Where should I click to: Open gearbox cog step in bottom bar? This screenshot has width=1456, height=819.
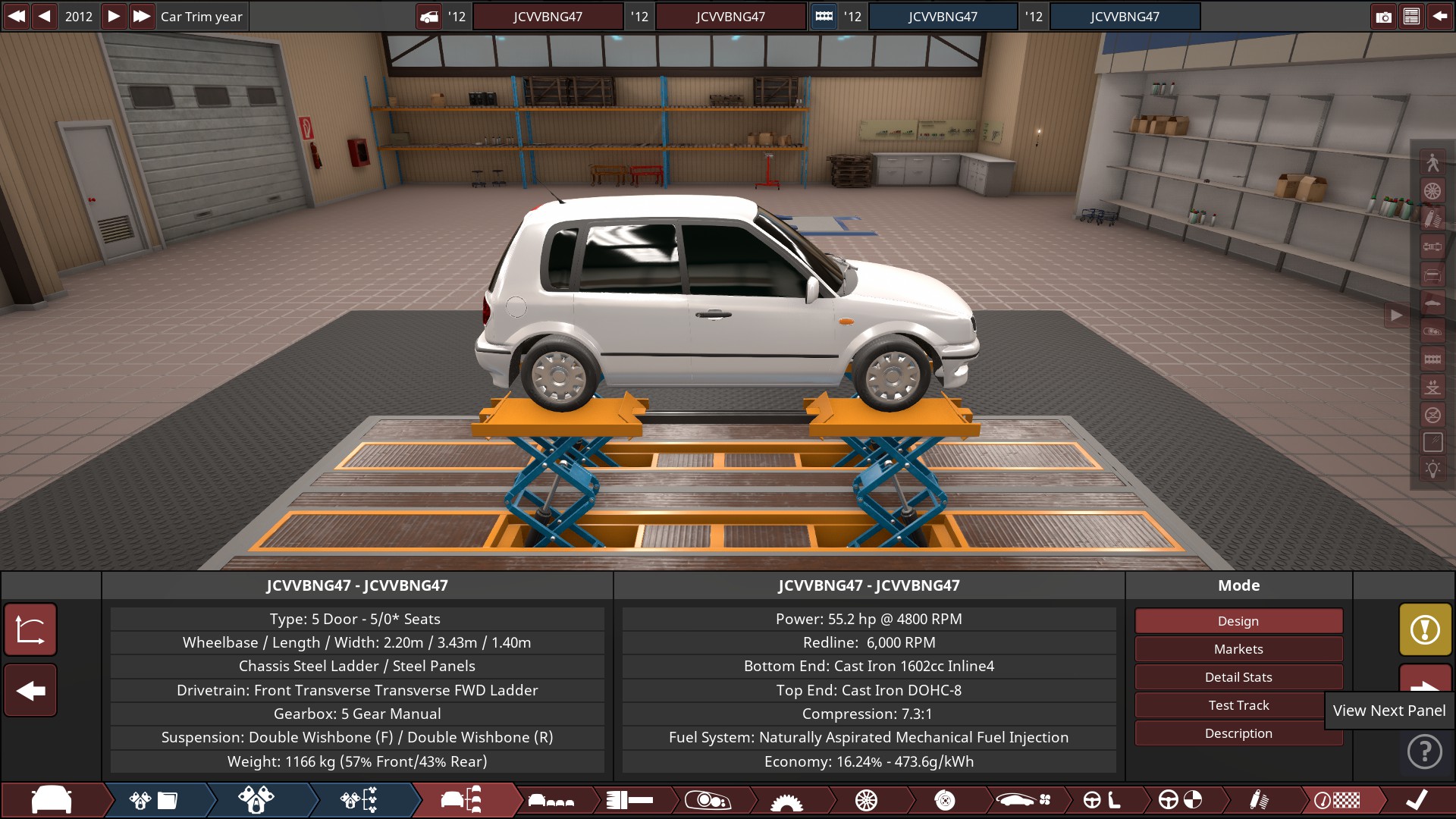pyautogui.click(x=786, y=800)
